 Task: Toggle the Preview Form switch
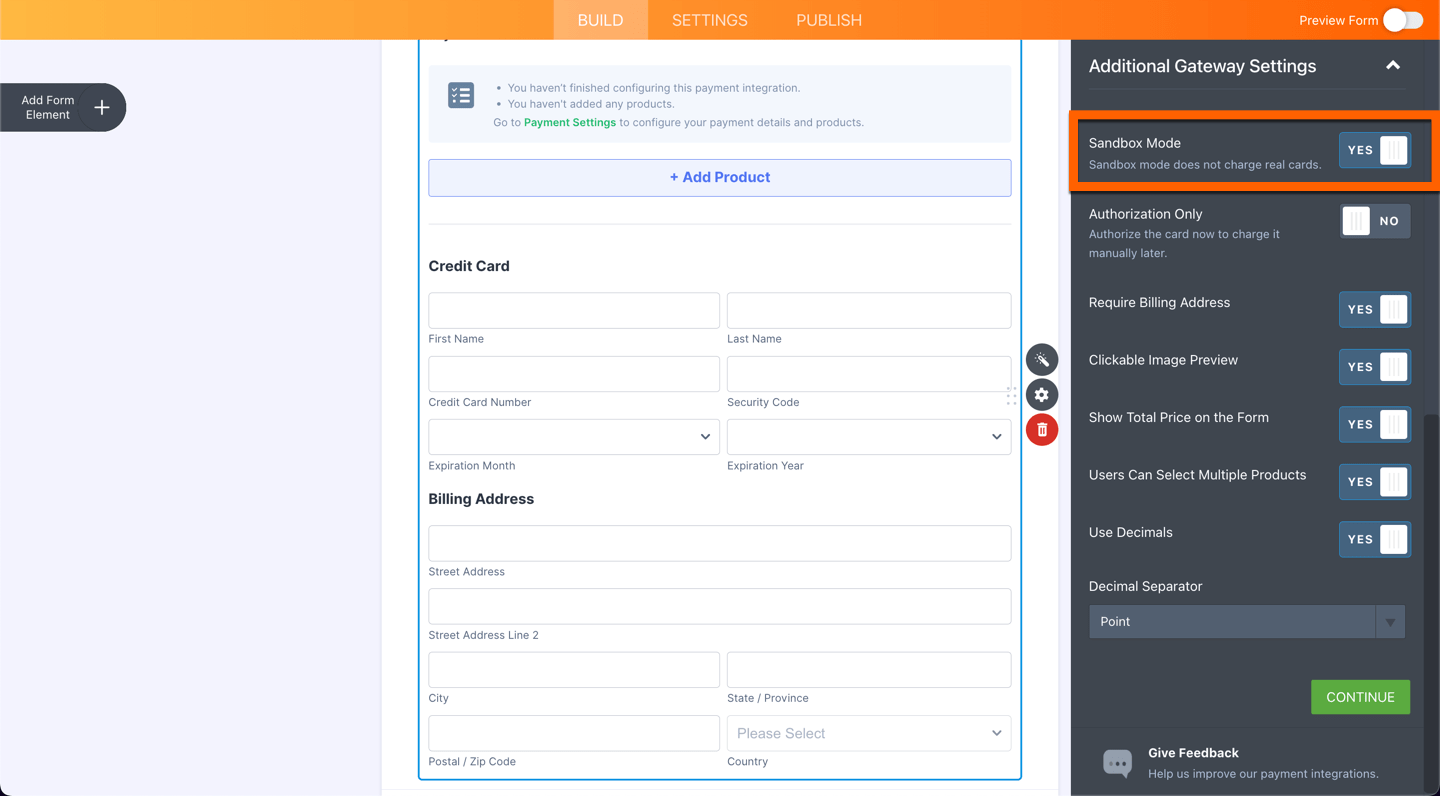[x=1403, y=20]
